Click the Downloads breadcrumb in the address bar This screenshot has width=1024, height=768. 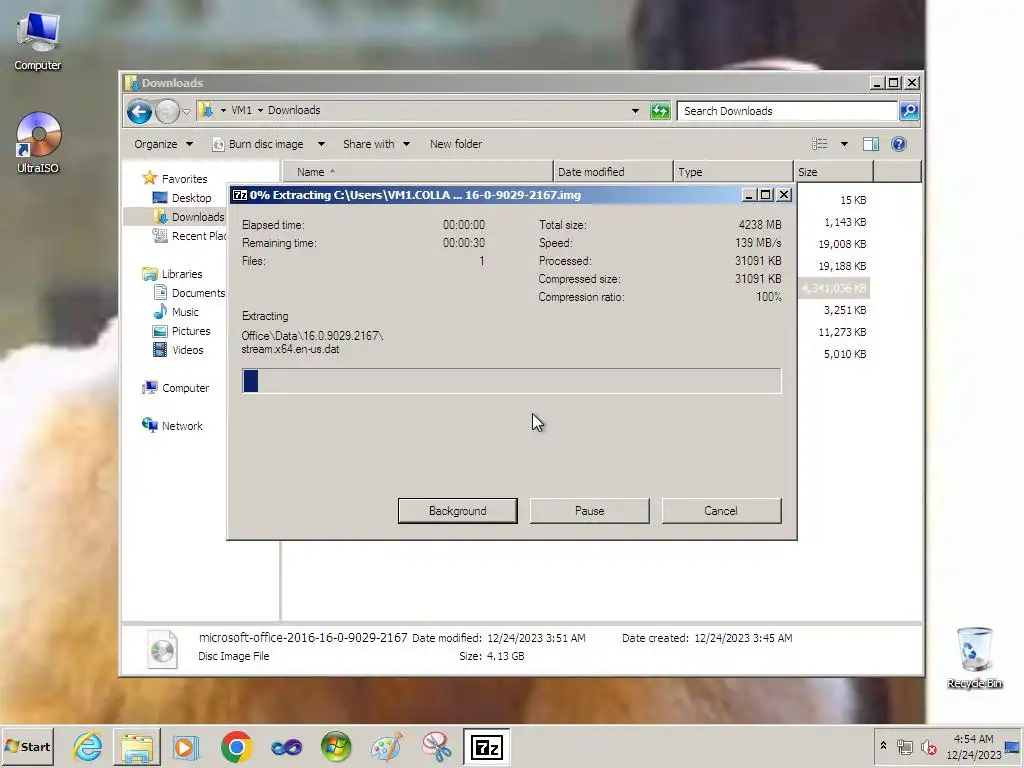point(294,110)
